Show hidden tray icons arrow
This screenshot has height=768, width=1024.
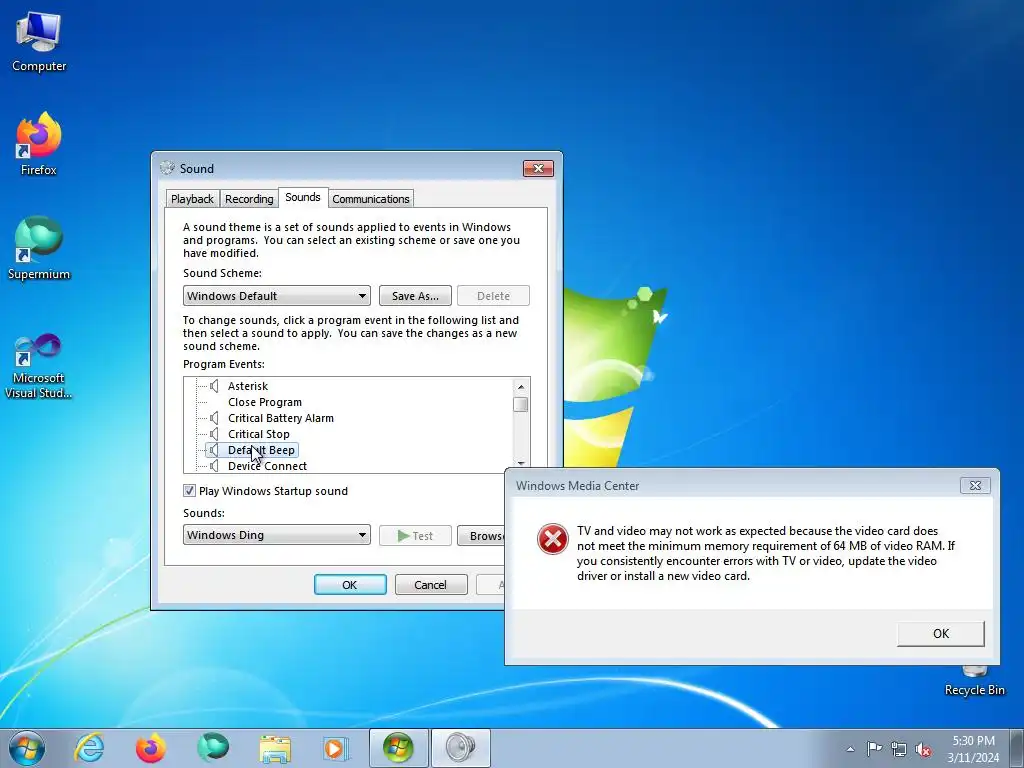point(850,749)
